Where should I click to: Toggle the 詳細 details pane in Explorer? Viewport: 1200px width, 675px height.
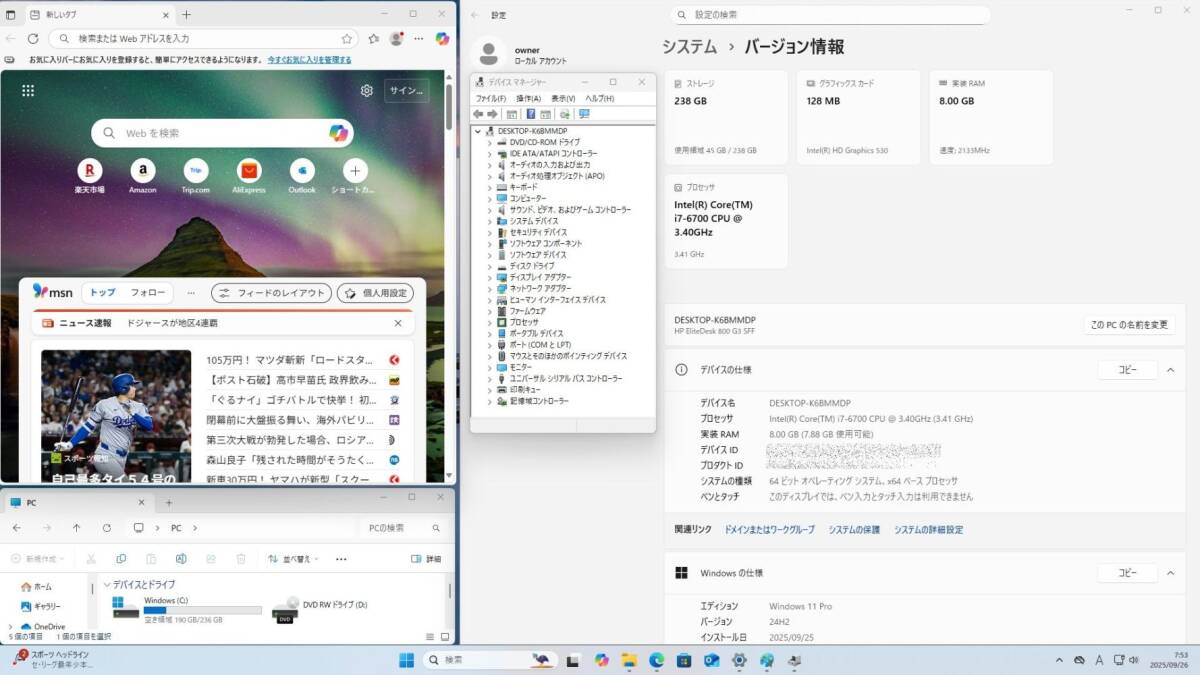(426, 559)
